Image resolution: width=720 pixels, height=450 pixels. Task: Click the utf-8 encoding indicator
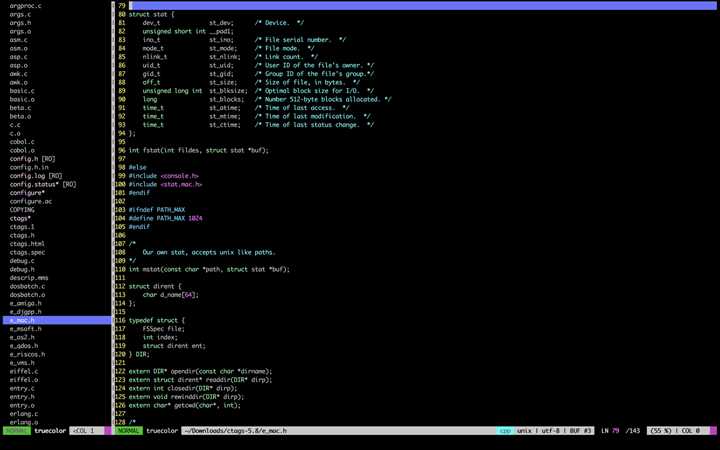point(552,431)
